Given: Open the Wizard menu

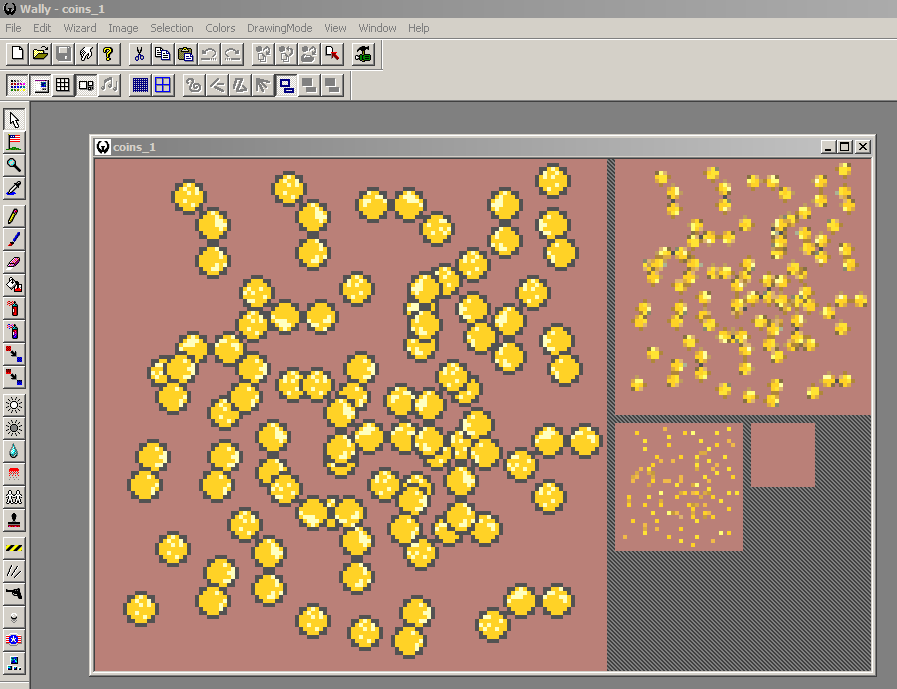Looking at the screenshot, I should tap(80, 28).
